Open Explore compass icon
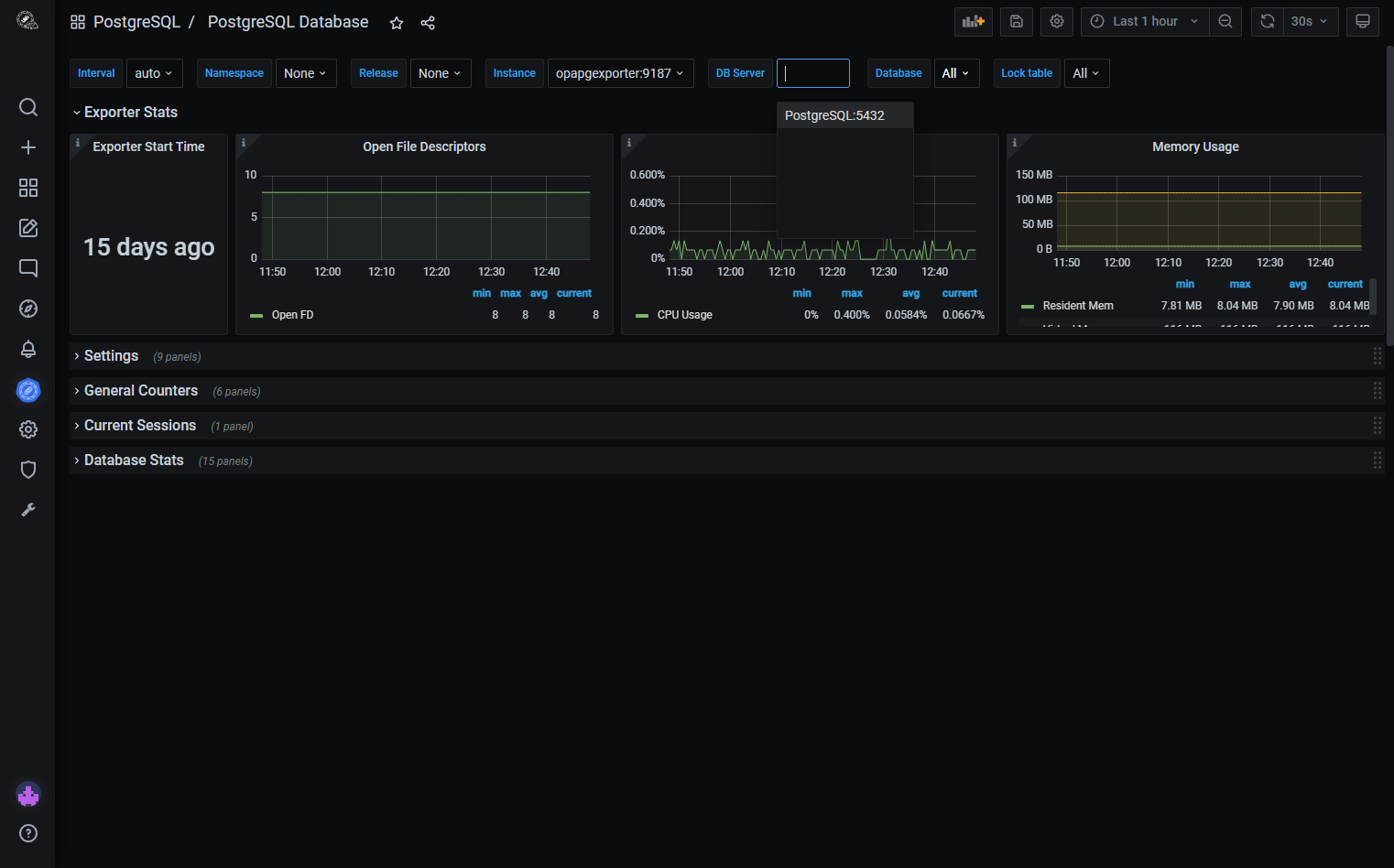This screenshot has height=868, width=1394. click(28, 309)
